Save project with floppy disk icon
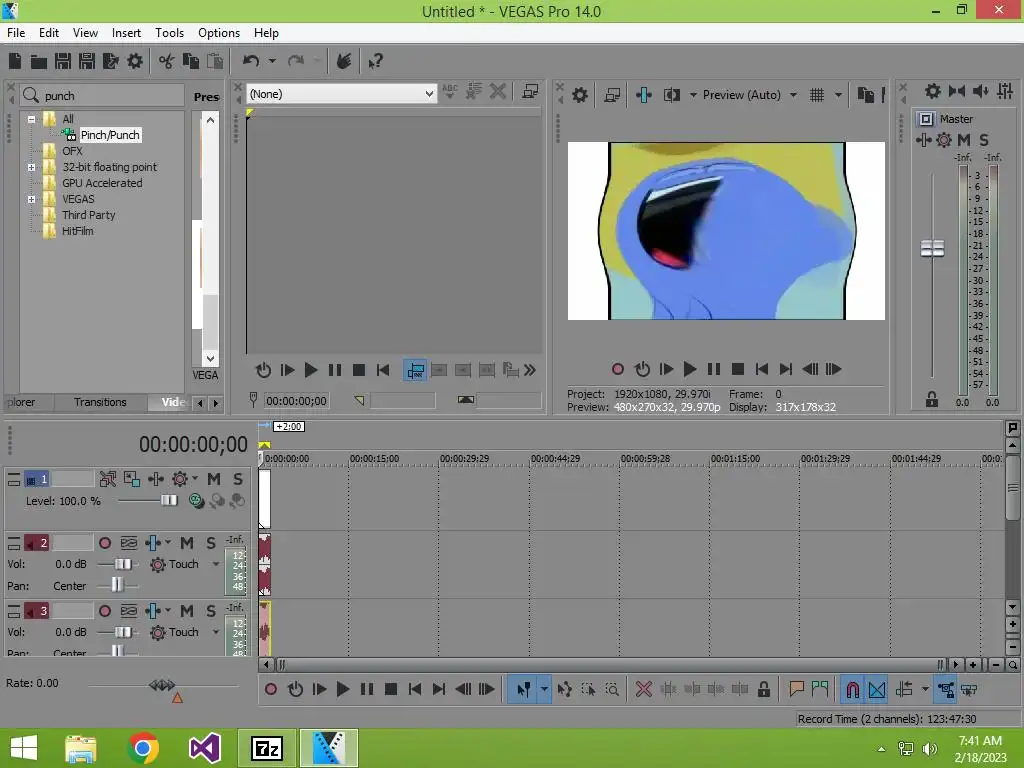 click(63, 61)
